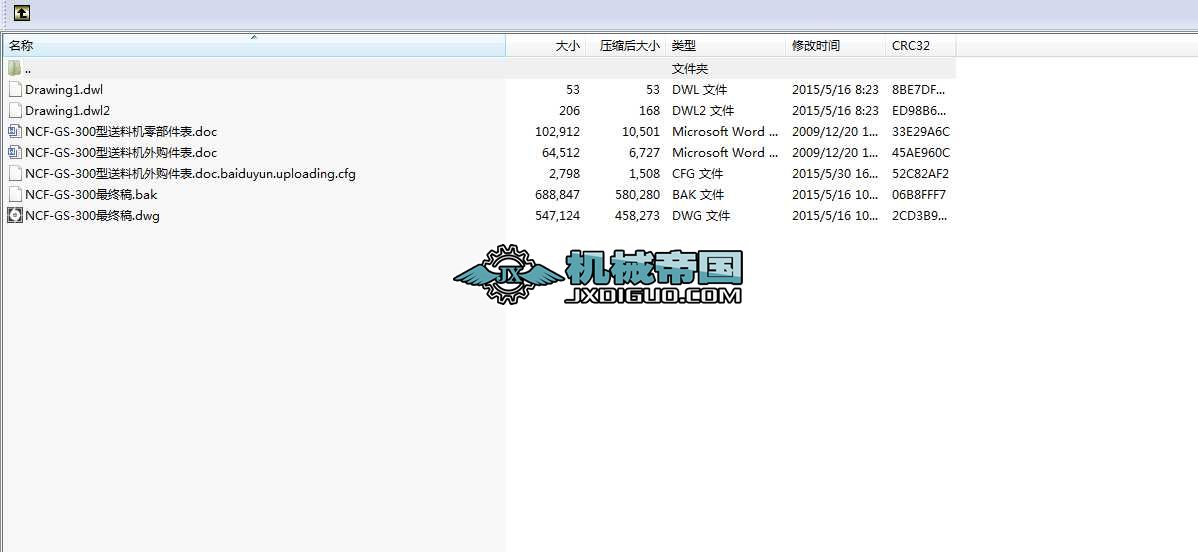Select file name Drawing1.dwl2
1198x552 pixels.
pyautogui.click(x=67, y=110)
